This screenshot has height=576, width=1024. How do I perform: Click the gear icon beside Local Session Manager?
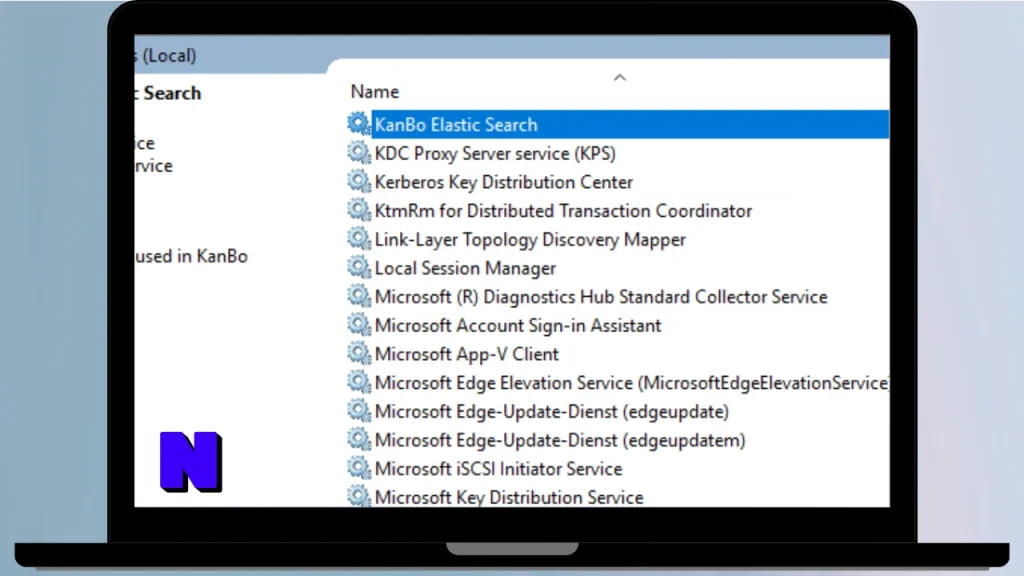coord(359,267)
